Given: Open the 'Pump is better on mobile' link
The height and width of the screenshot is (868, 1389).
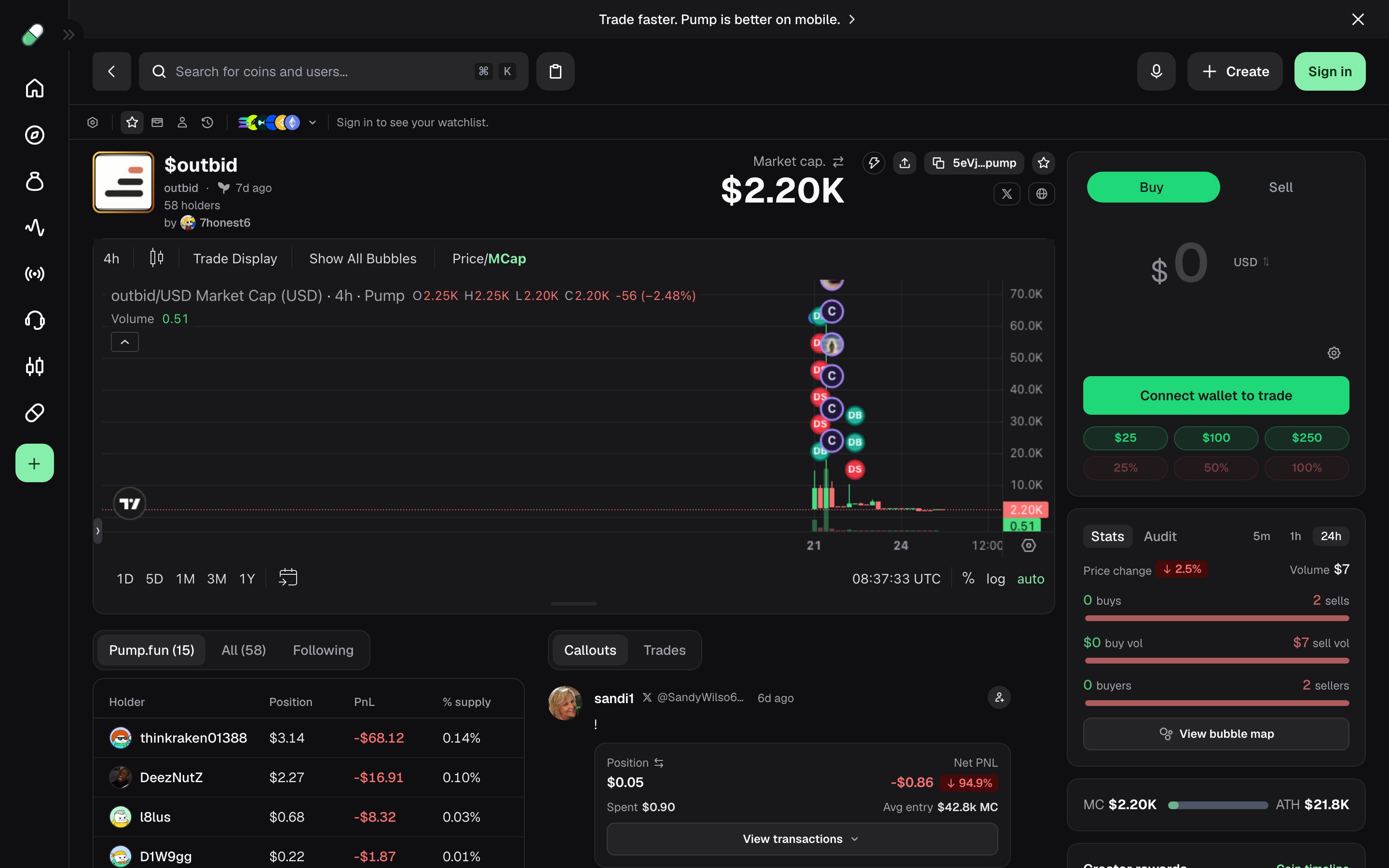Looking at the screenshot, I should pos(727,19).
